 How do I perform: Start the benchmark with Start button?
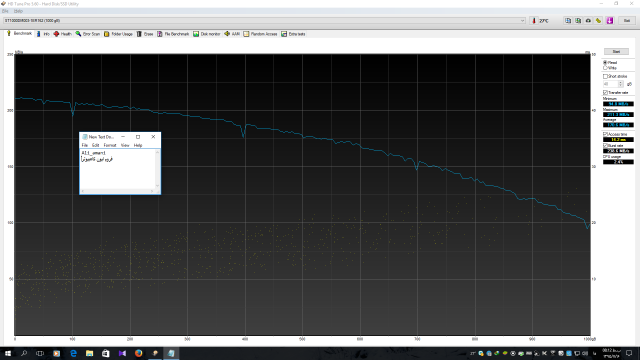click(616, 51)
